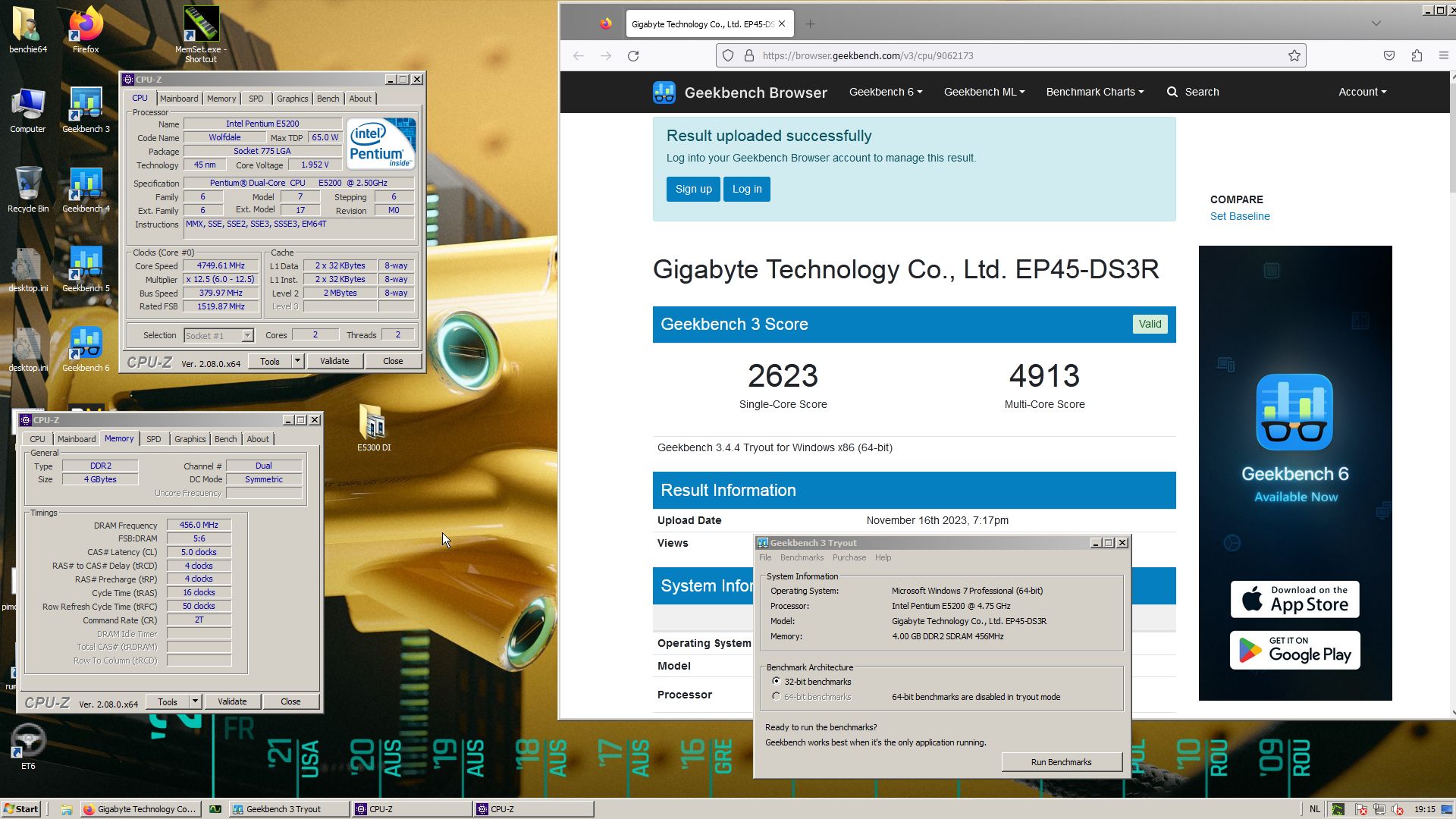Switch to the Graphics tab in the CPU-Z Memory window

click(x=190, y=439)
